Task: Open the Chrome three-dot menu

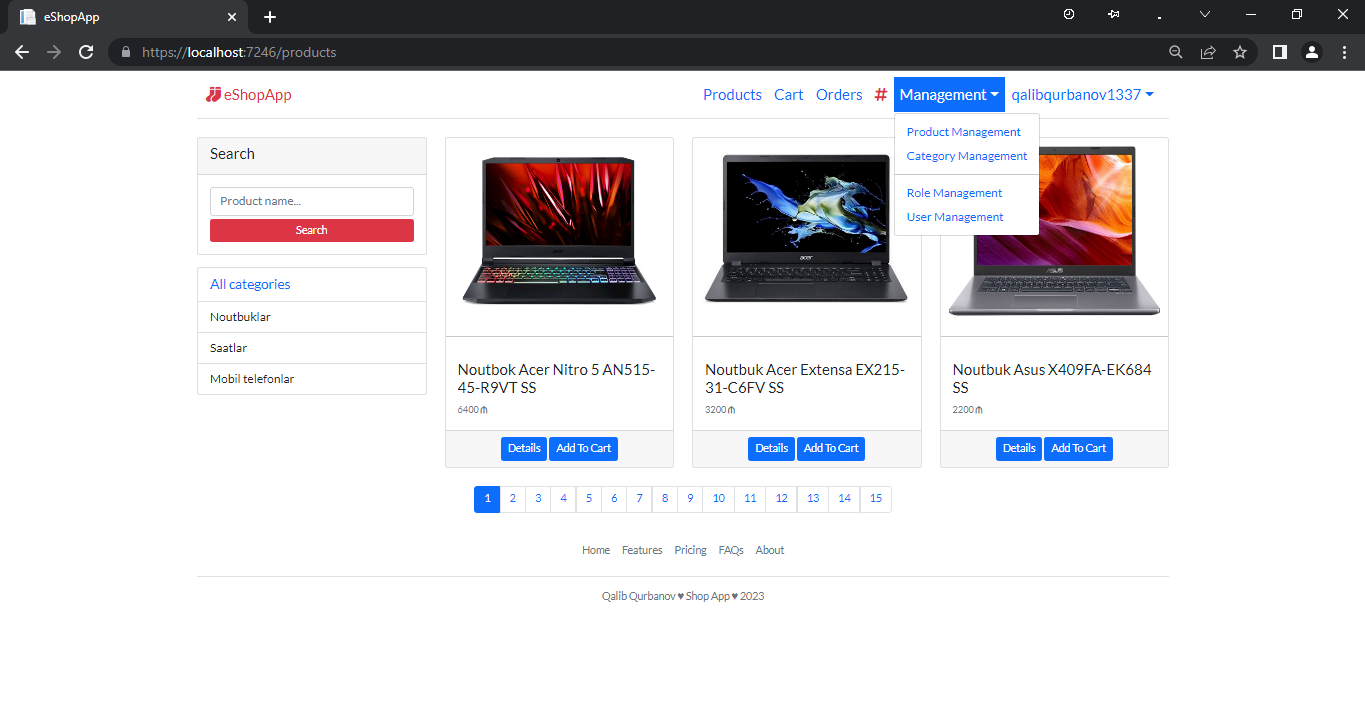Action: coord(1344,52)
